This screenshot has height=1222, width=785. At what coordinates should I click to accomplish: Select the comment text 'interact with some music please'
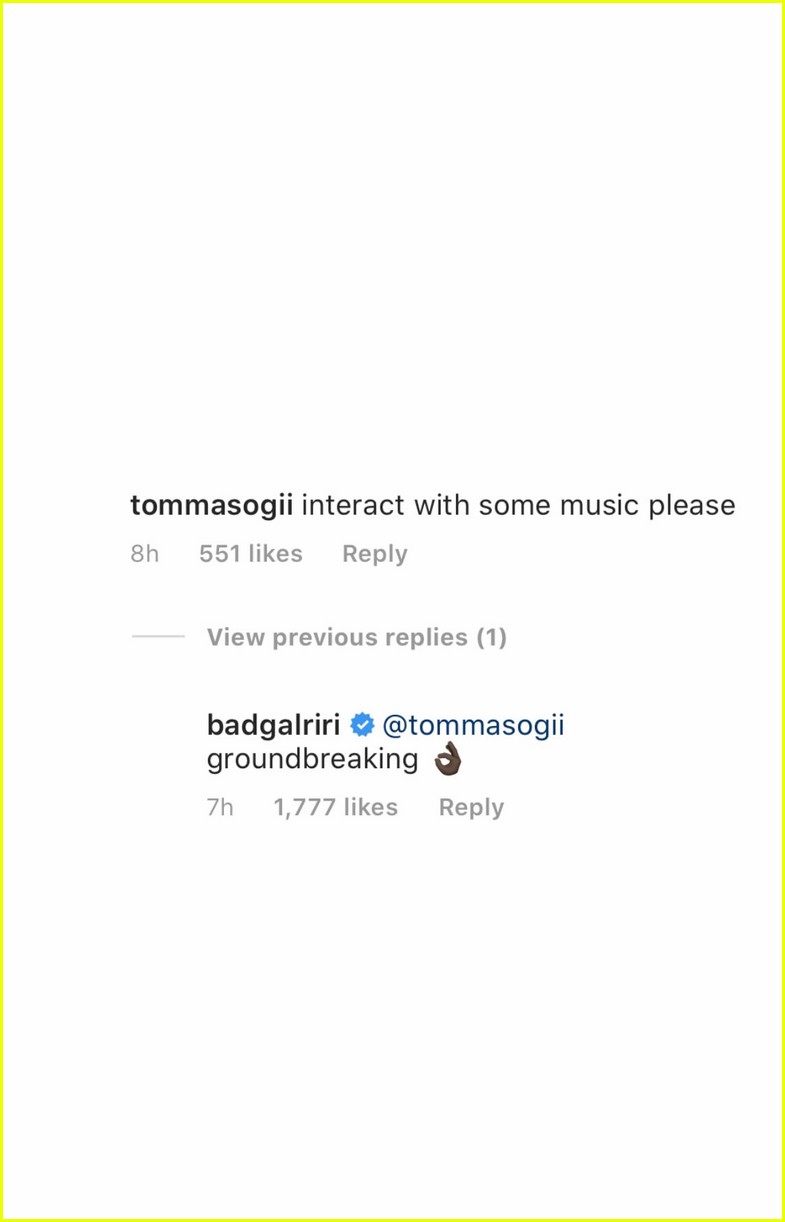(518, 505)
